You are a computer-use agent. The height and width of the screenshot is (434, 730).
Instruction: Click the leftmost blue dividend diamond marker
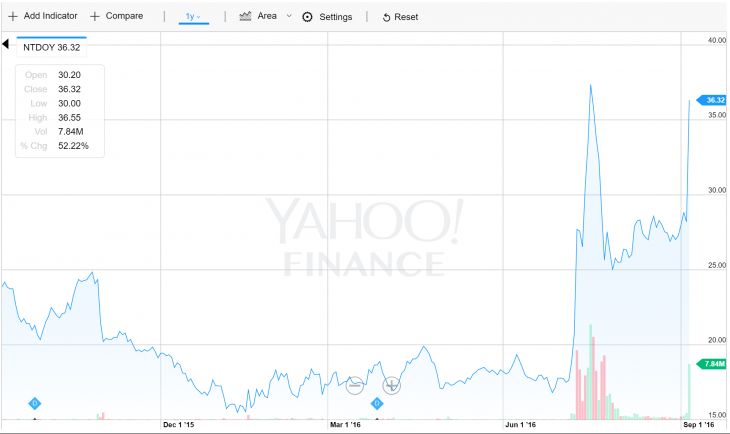tap(34, 403)
